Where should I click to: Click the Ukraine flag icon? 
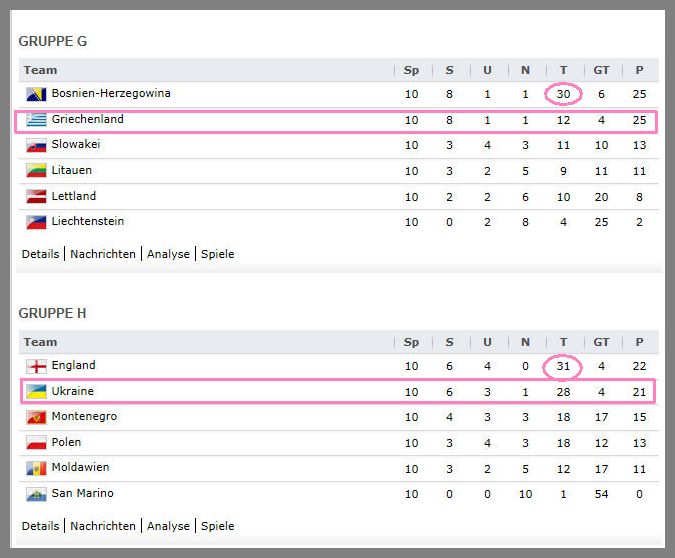click(36, 391)
